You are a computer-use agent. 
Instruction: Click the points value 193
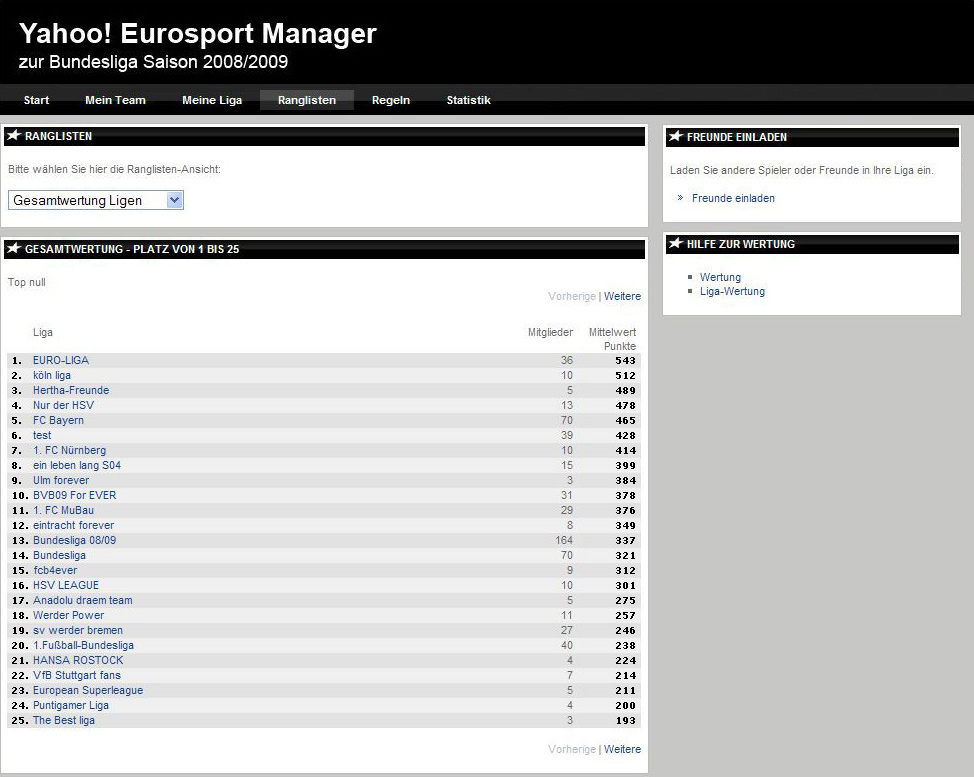point(626,720)
